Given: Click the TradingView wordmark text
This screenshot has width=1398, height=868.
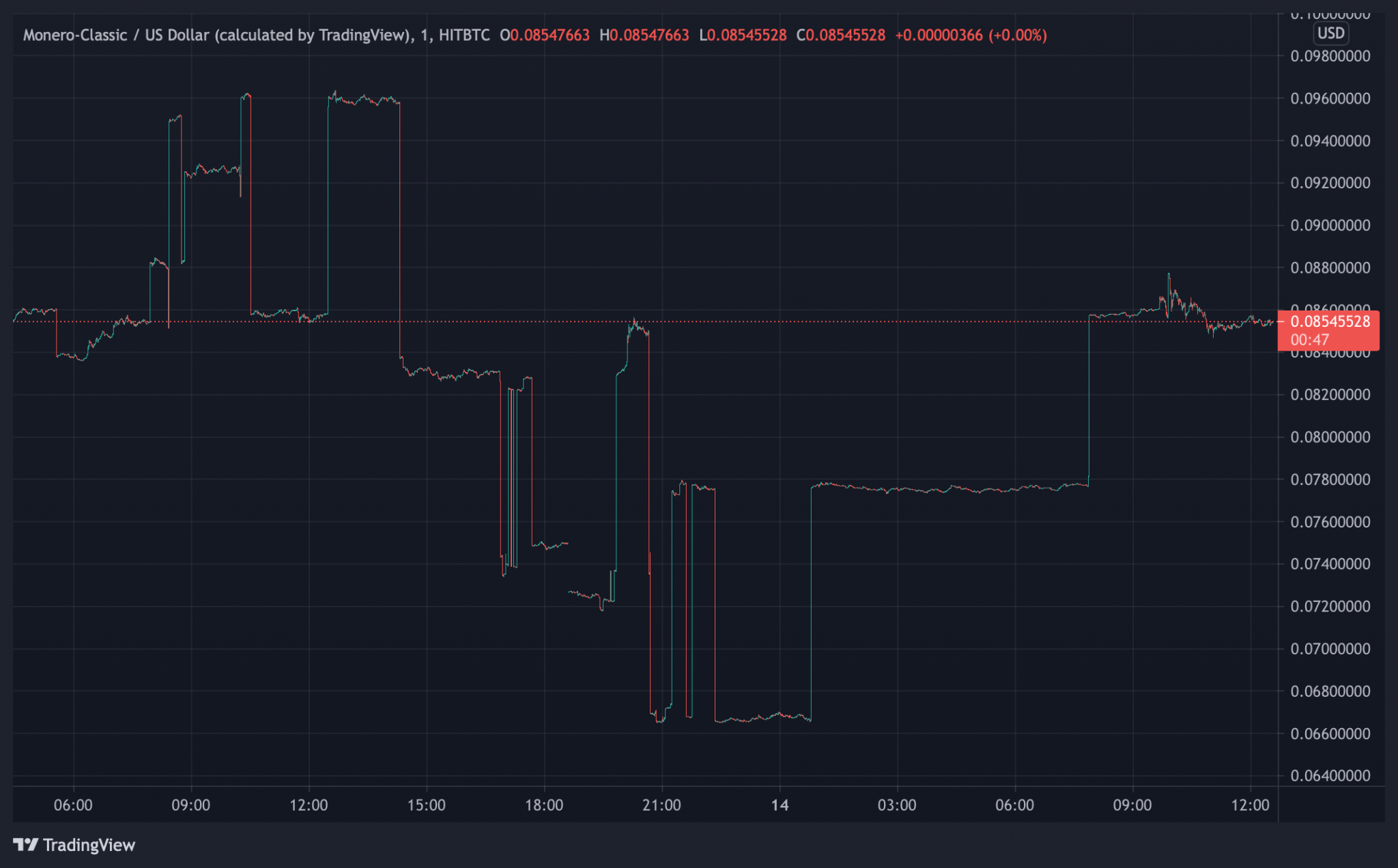Looking at the screenshot, I should click(89, 845).
